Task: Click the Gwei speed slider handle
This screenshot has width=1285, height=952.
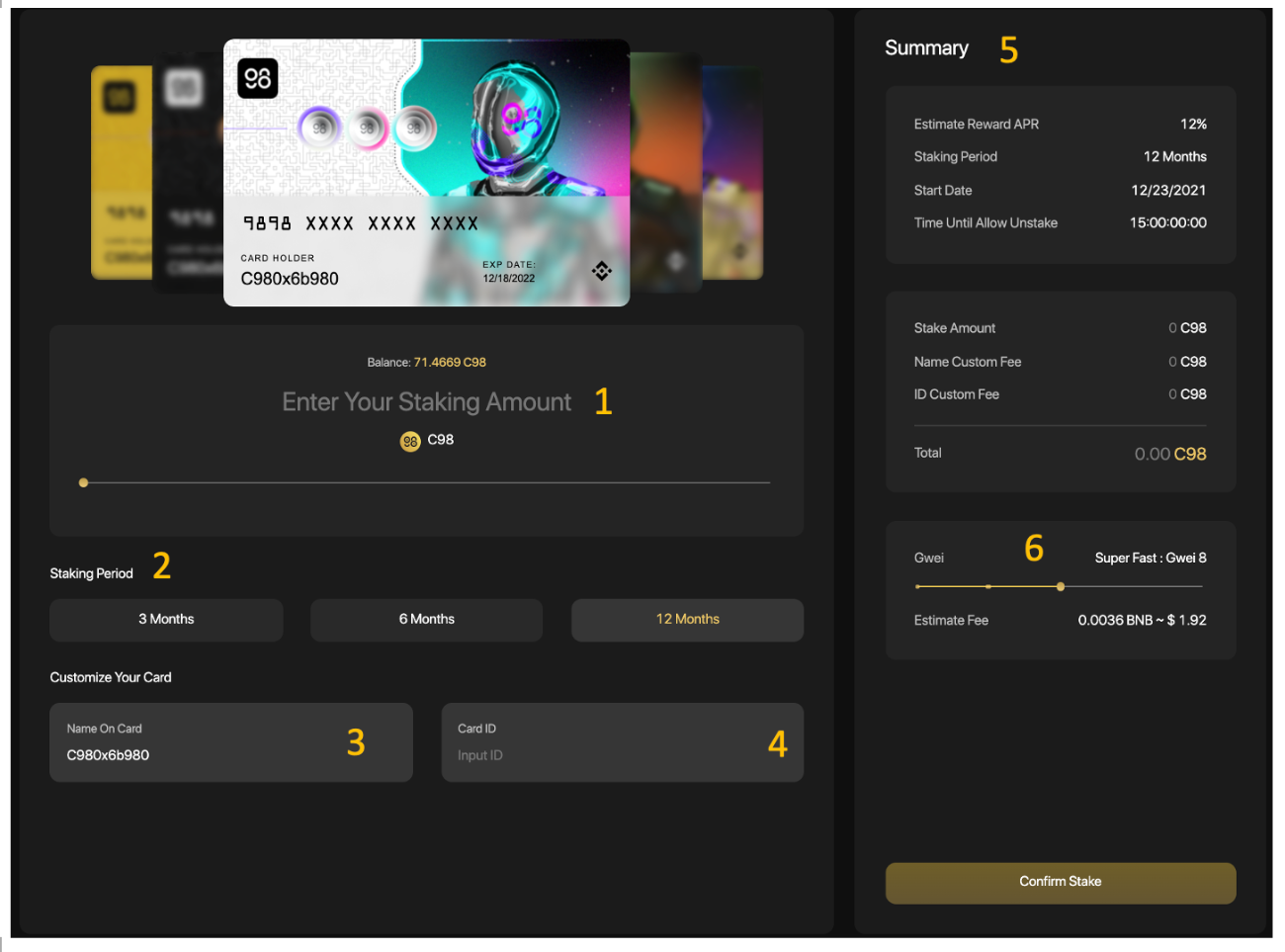Action: pyautogui.click(x=1061, y=586)
